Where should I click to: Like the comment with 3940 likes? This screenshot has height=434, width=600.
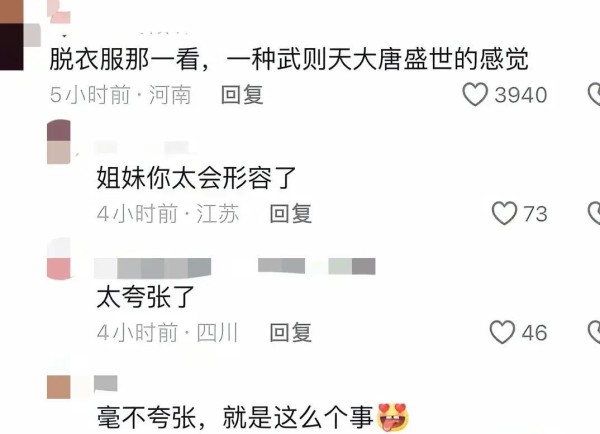click(x=475, y=94)
